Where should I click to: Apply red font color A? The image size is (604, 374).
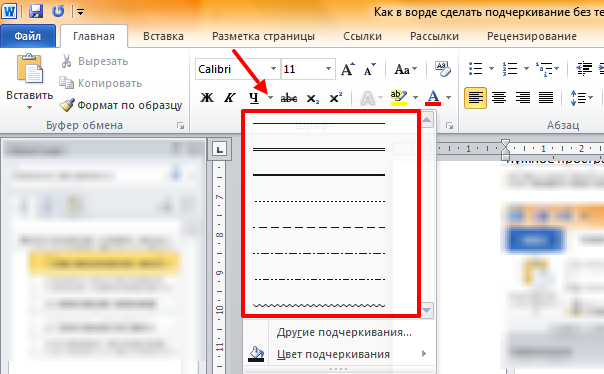point(433,98)
